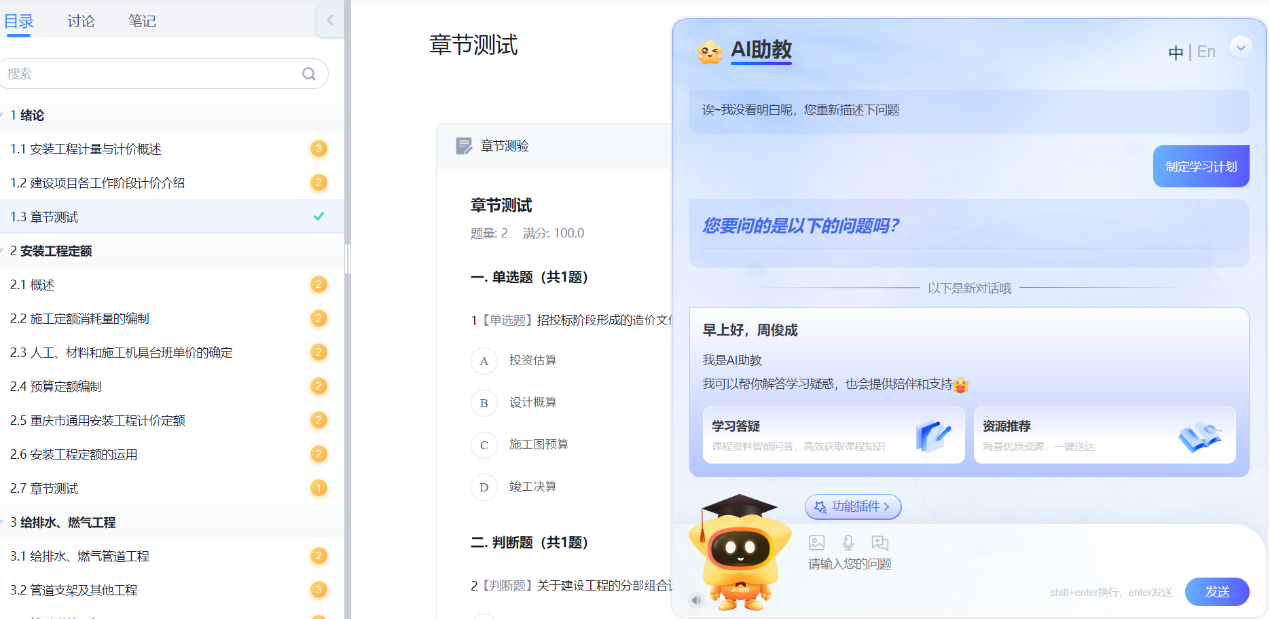Screen dimensions: 1270x619
Task: Switch AI assistant language to En
Action: [1206, 52]
